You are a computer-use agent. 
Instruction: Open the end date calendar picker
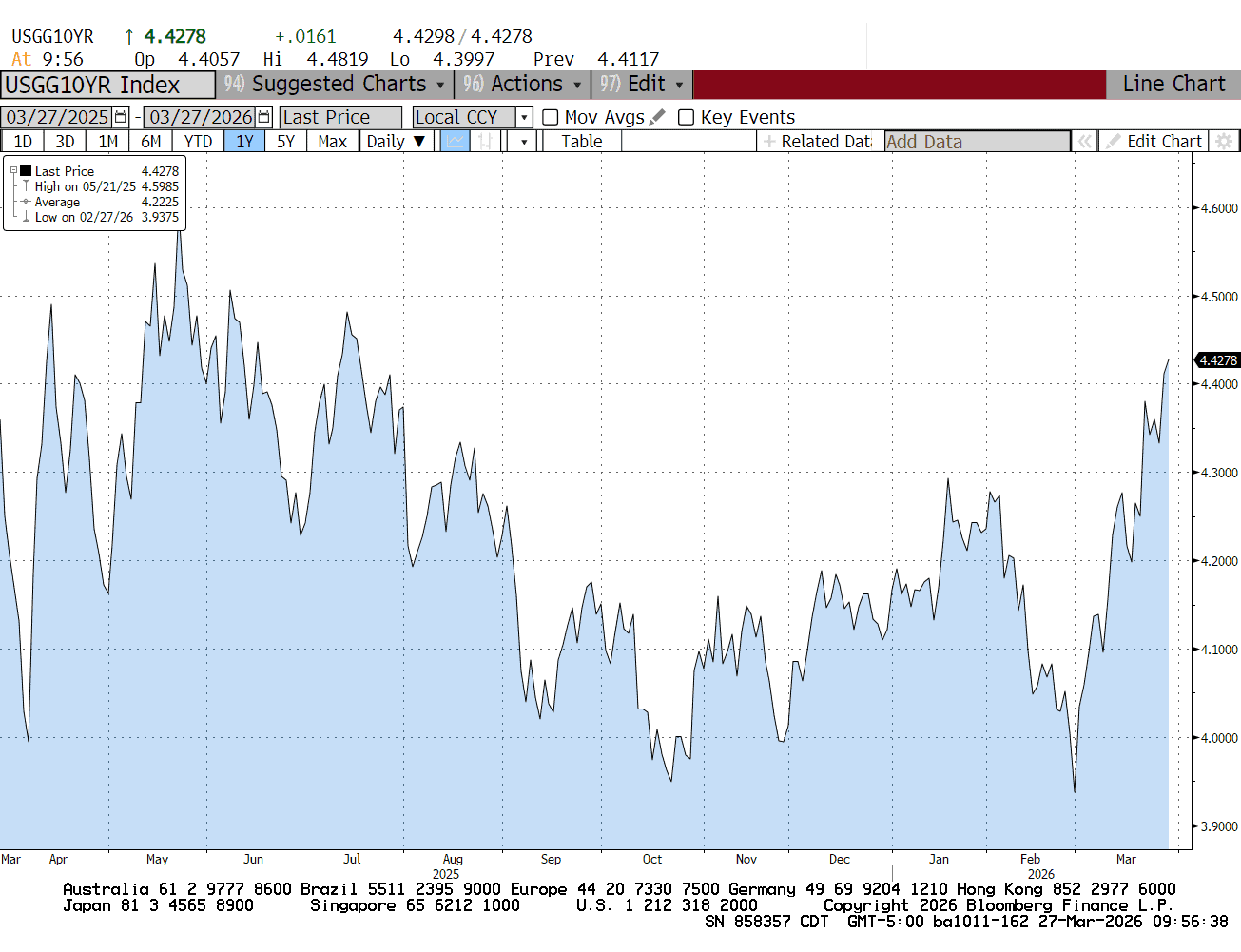pyautogui.click(x=263, y=117)
